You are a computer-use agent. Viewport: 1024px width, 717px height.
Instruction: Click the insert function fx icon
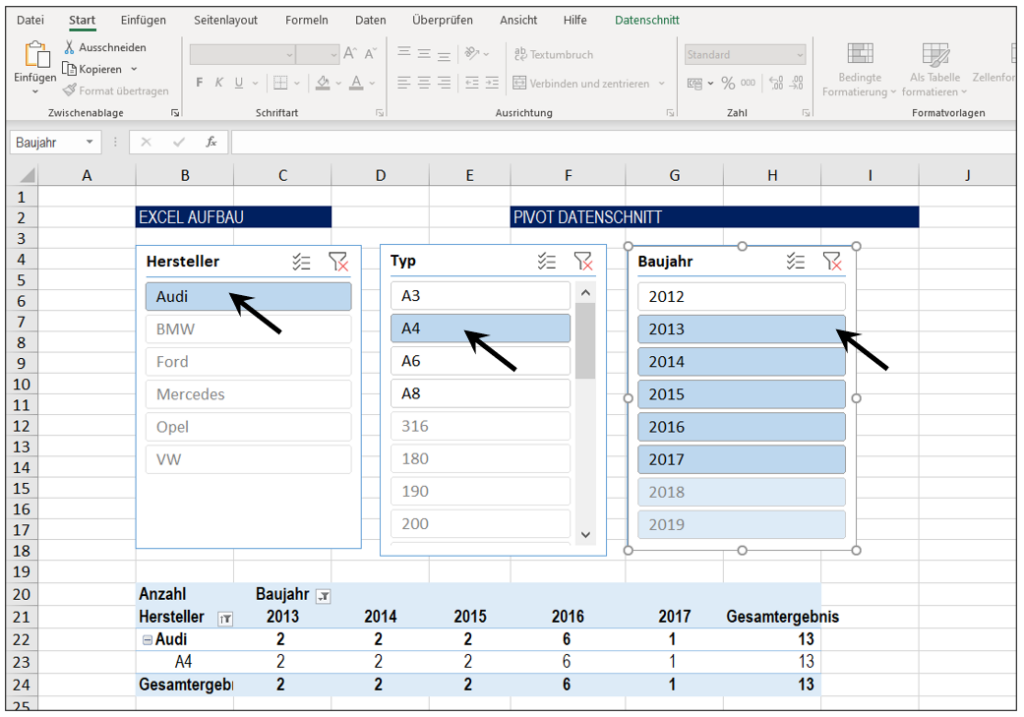(211, 142)
